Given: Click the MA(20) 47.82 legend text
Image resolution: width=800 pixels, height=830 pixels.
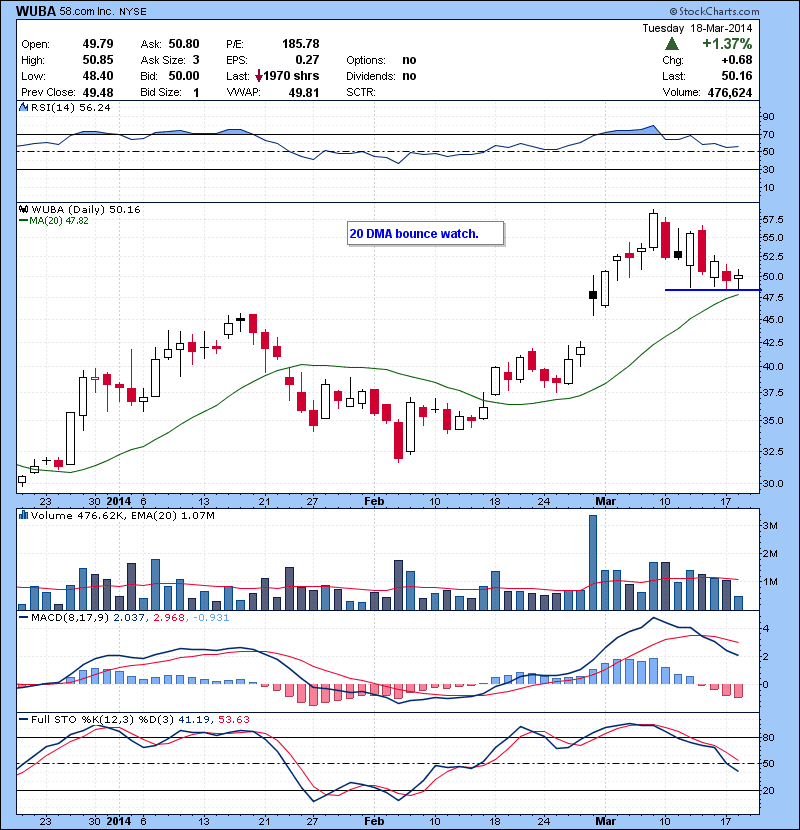Looking at the screenshot, I should [x=59, y=221].
